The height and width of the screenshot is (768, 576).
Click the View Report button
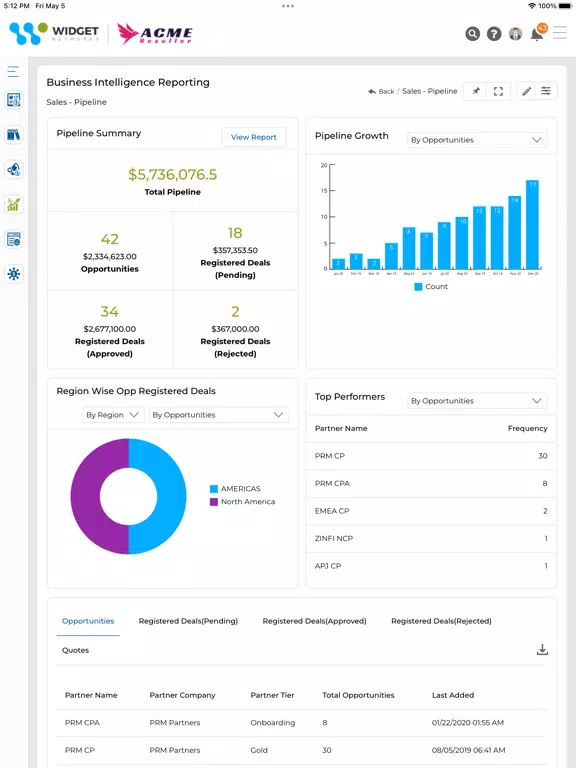[x=254, y=137]
